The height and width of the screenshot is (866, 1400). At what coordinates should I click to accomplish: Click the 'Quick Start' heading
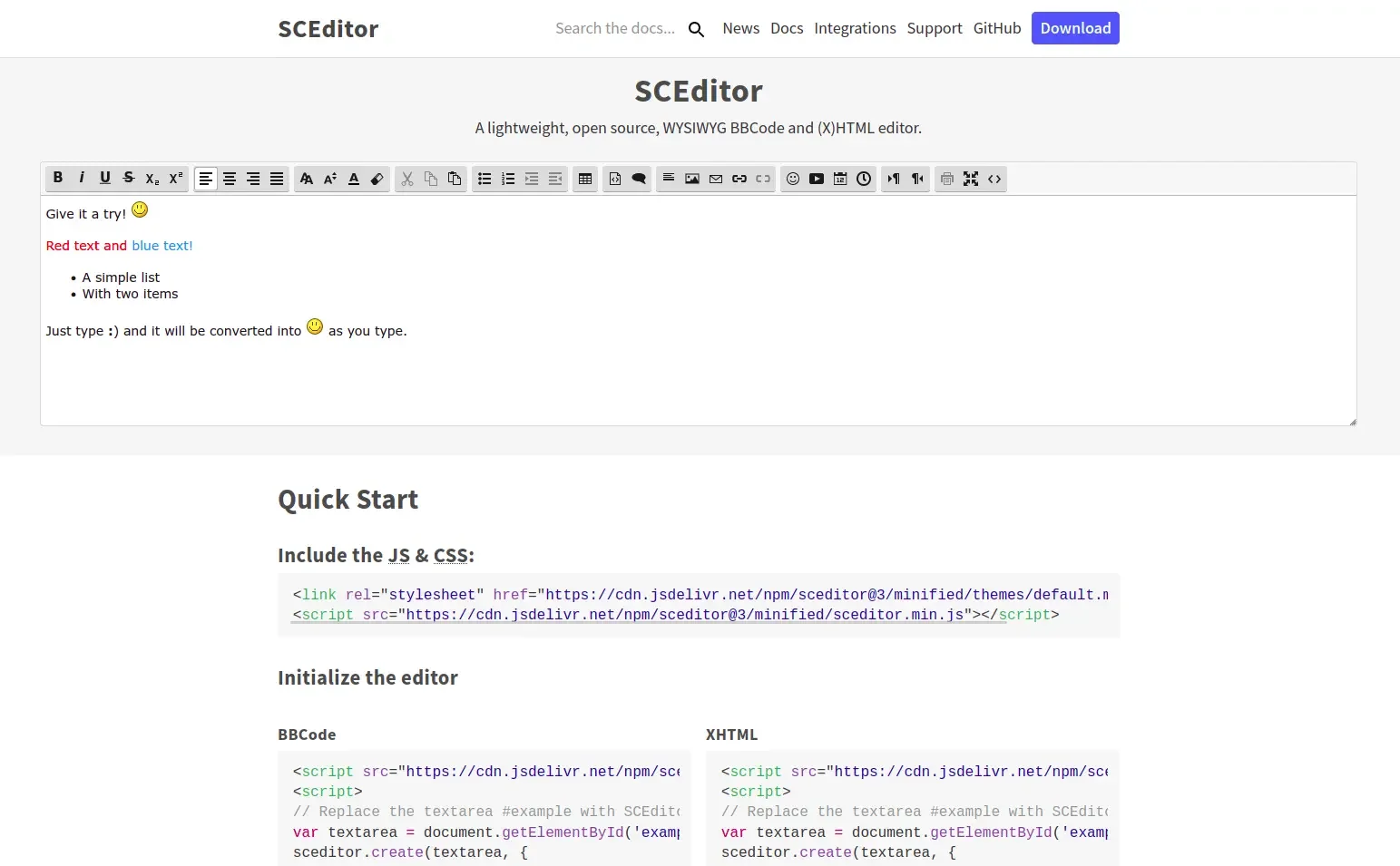[348, 500]
